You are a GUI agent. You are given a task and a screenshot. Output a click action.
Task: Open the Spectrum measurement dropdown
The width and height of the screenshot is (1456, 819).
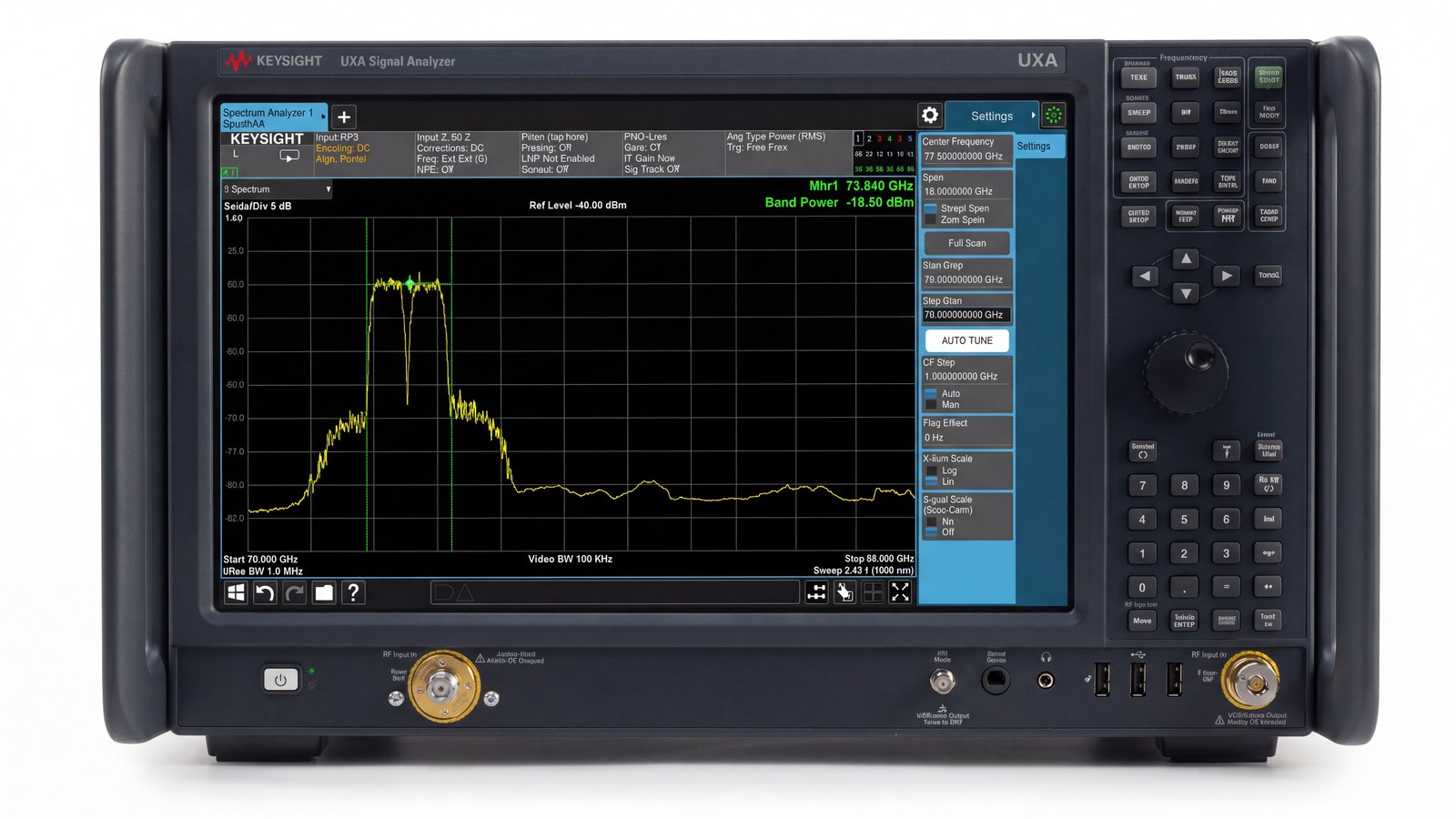click(277, 189)
